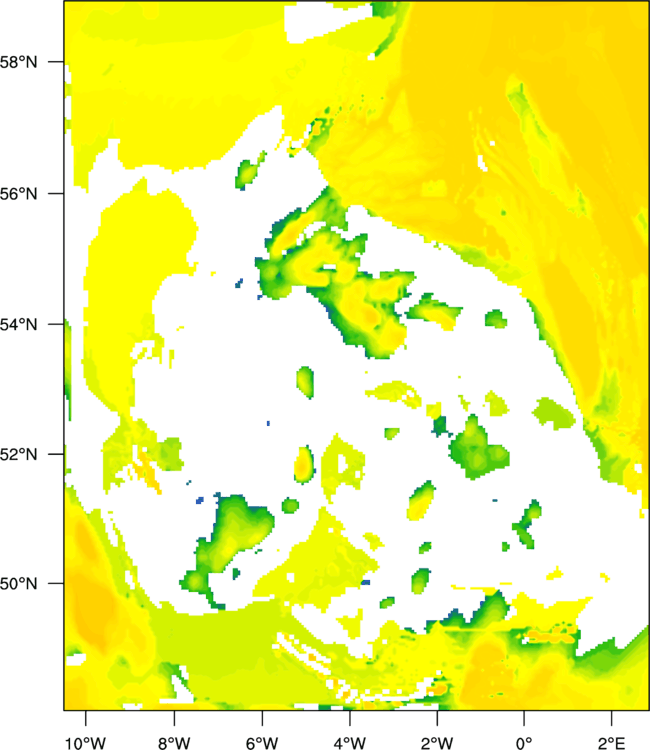The height and width of the screenshot is (750, 650).
Task: Click the 2°W longitude label
Action: [x=437, y=743]
